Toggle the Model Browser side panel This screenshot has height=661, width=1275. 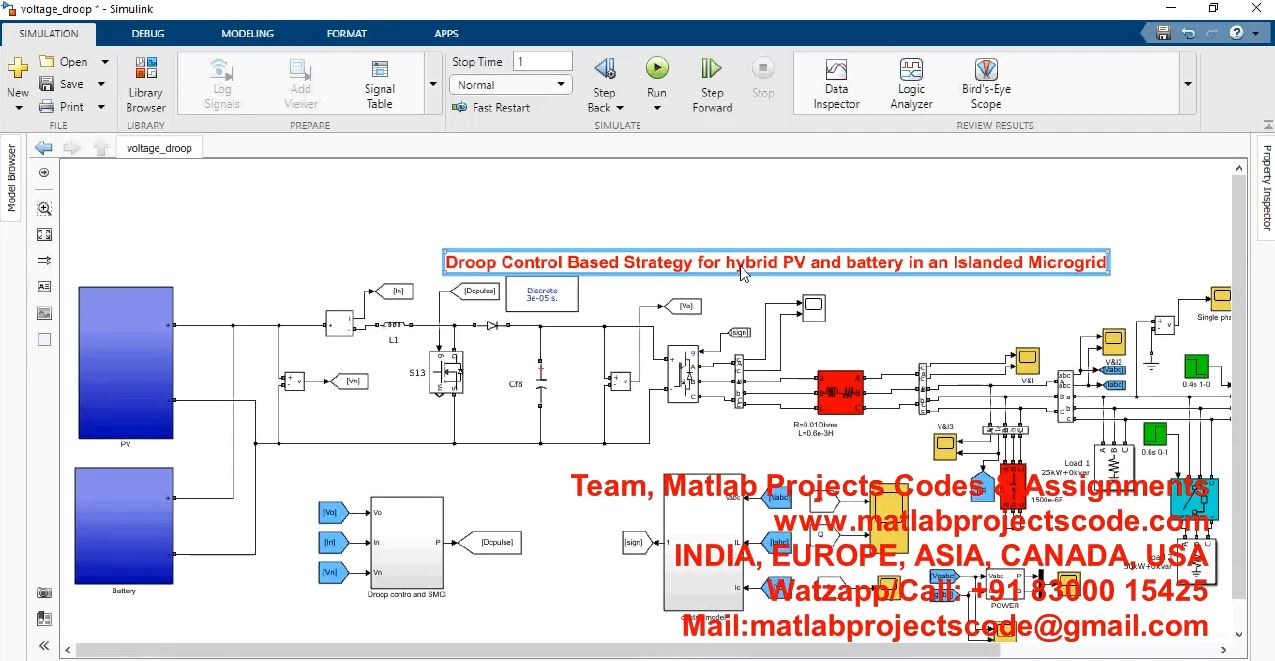[12, 178]
